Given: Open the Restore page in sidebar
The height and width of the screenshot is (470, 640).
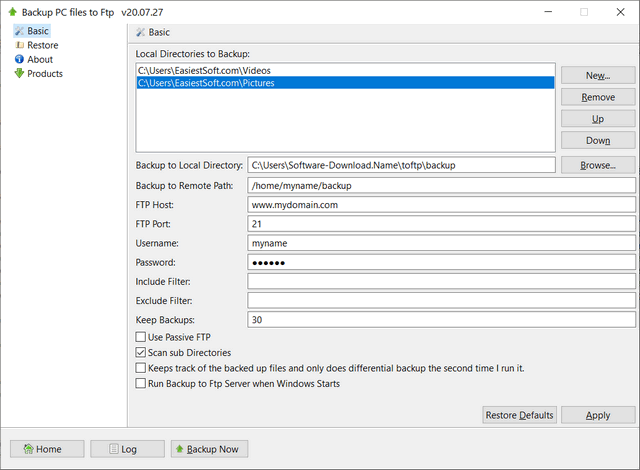Looking at the screenshot, I should 37,45.
